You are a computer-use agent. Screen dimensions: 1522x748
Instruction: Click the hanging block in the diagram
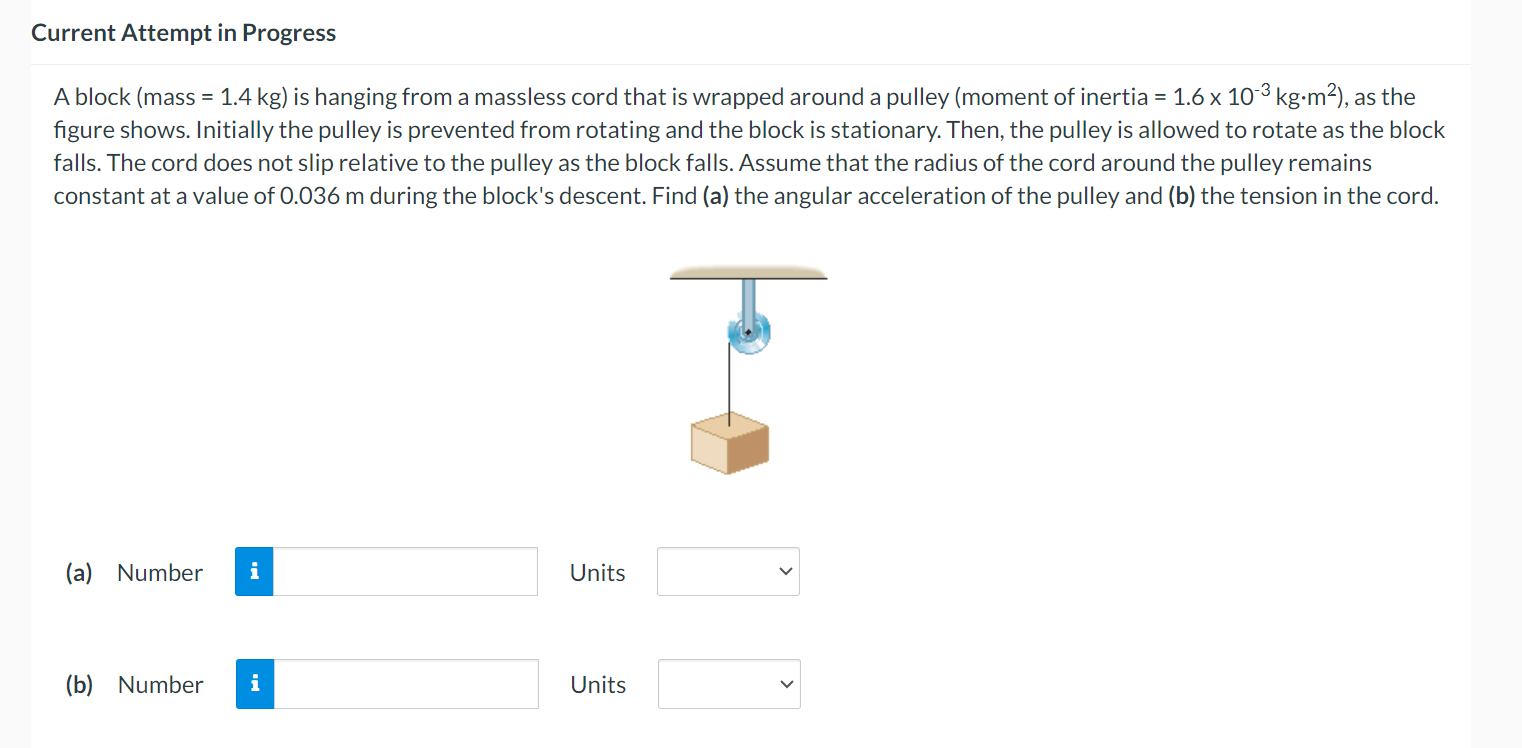[x=729, y=443]
